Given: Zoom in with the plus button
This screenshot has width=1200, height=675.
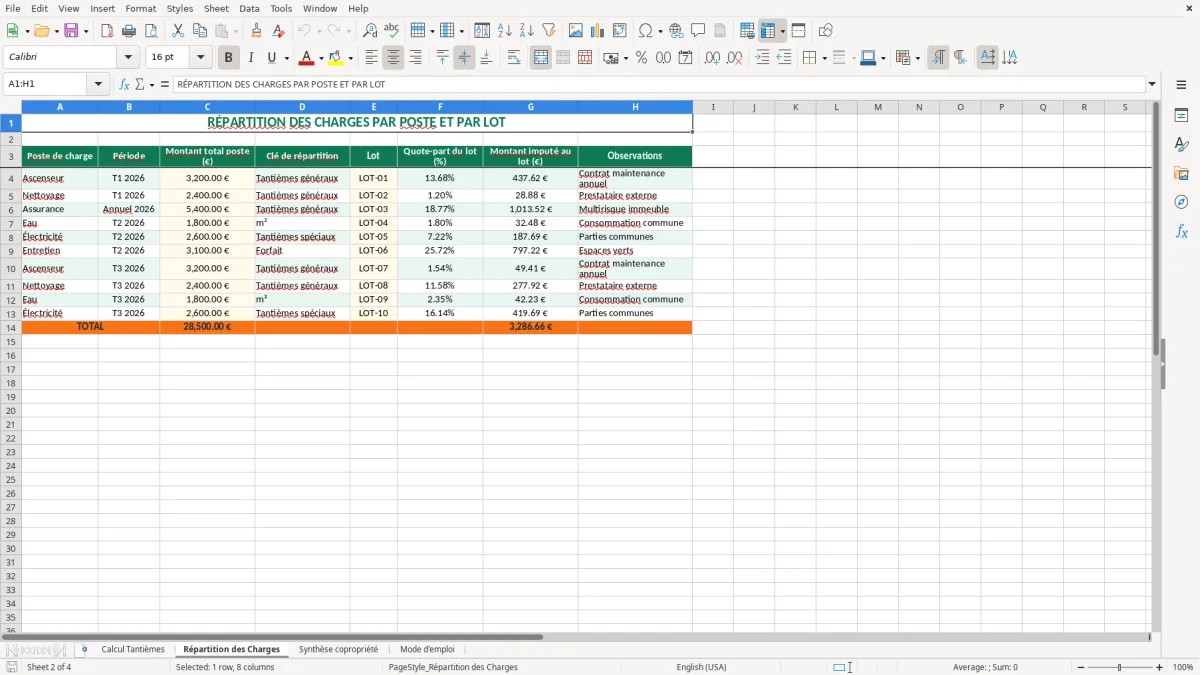Looking at the screenshot, I should coord(1160,667).
